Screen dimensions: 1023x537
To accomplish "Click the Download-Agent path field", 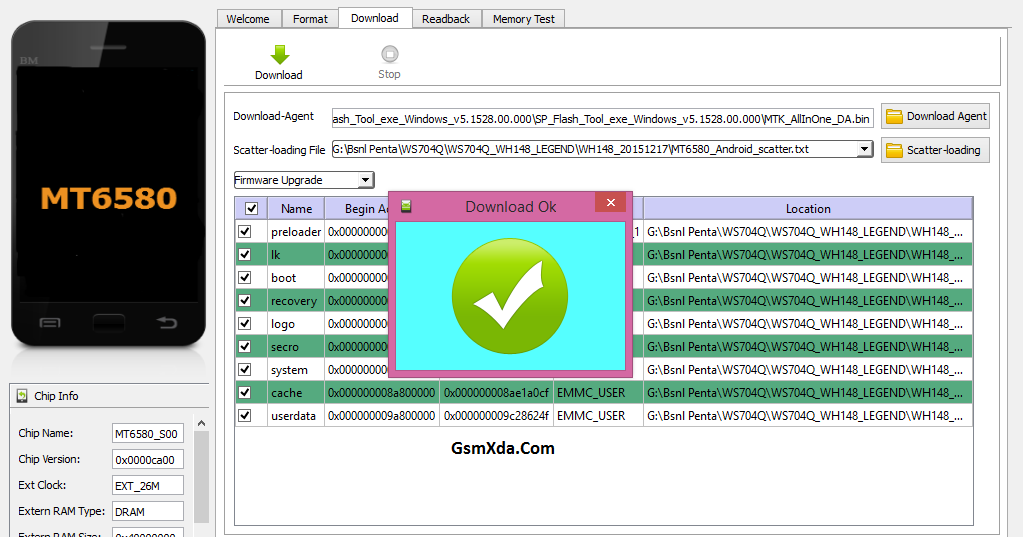I will [x=602, y=119].
